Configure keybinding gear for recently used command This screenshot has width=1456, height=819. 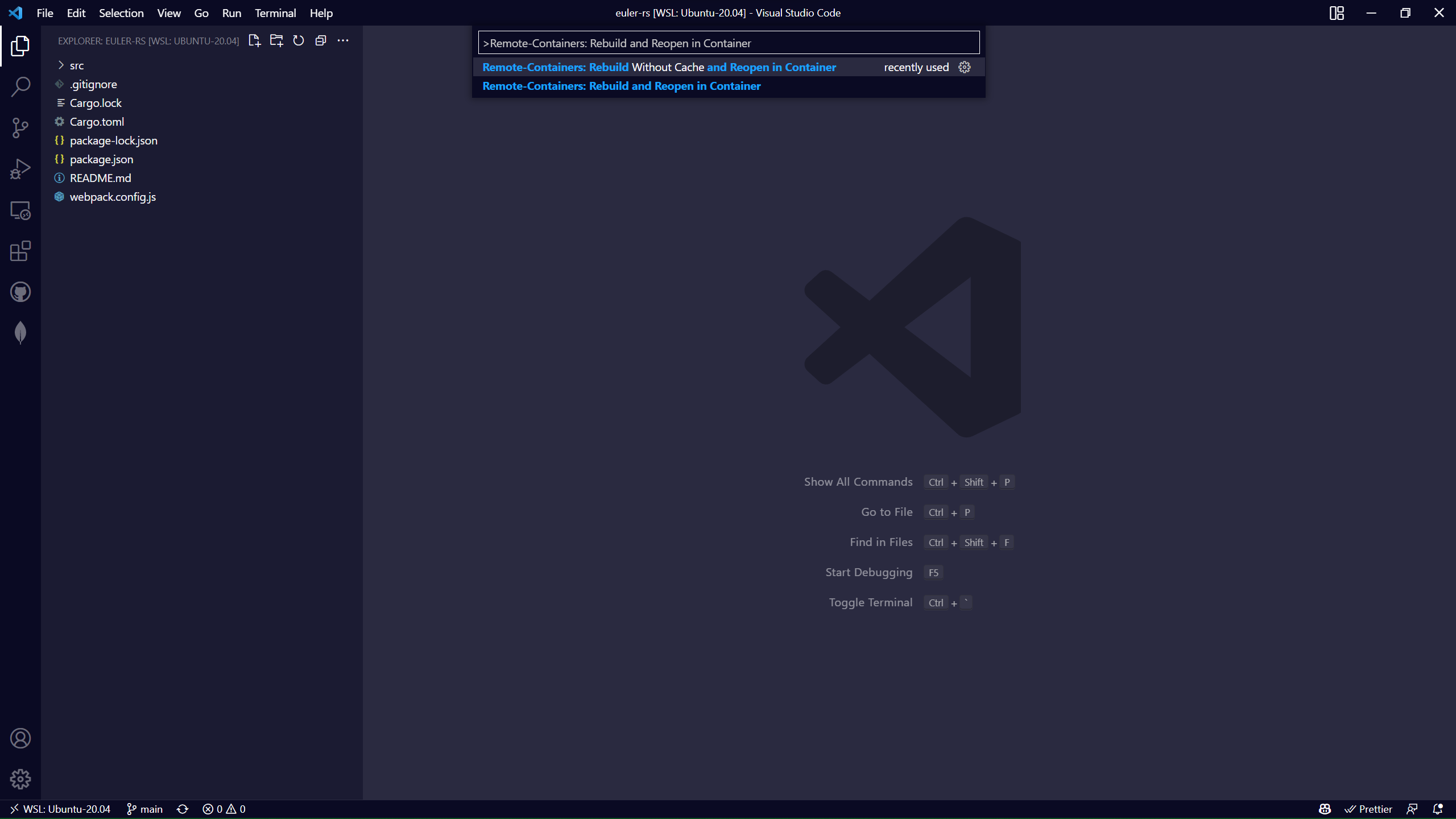(x=965, y=67)
